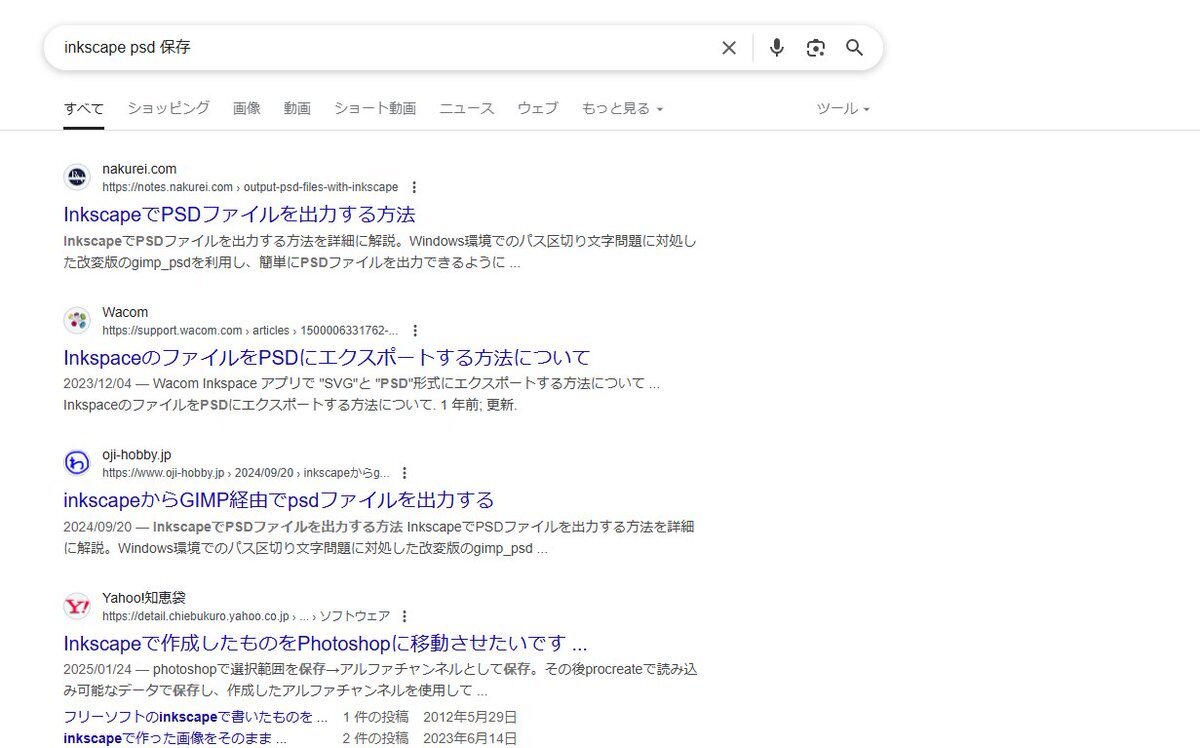Clear the search box with X icon
Viewport: 1200px width, 748px height.
tap(729, 48)
